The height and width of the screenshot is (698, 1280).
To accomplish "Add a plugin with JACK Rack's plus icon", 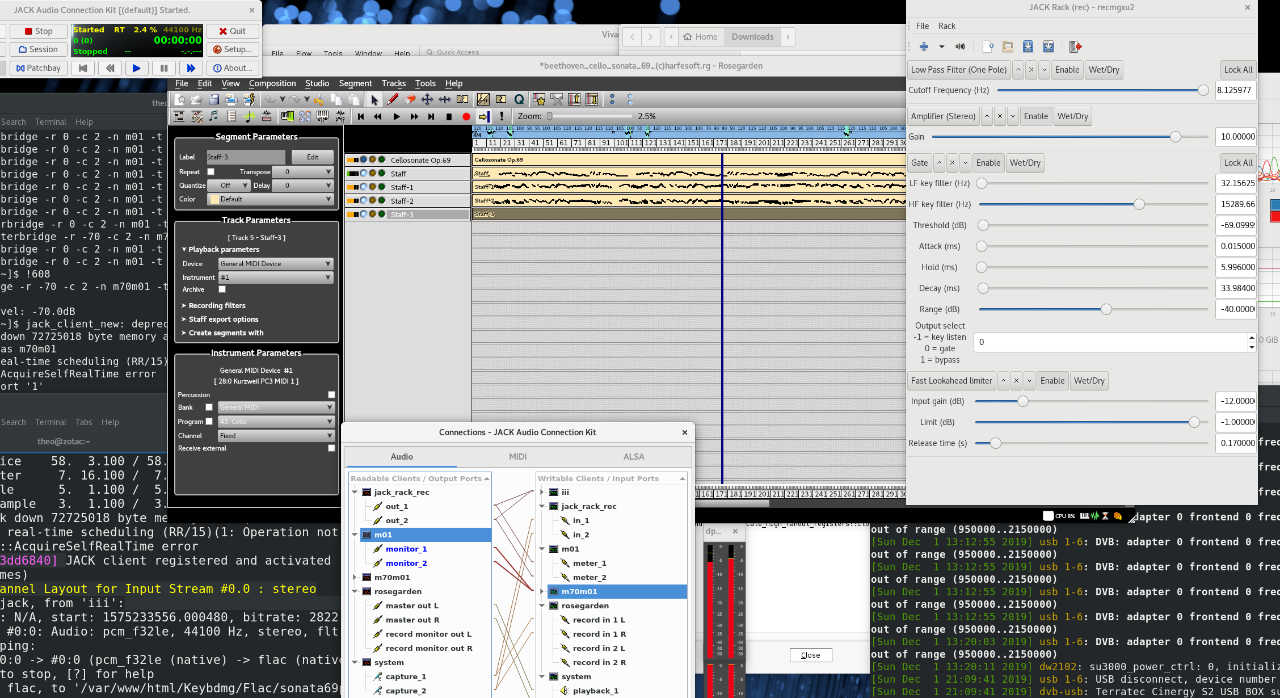I will 924,46.
